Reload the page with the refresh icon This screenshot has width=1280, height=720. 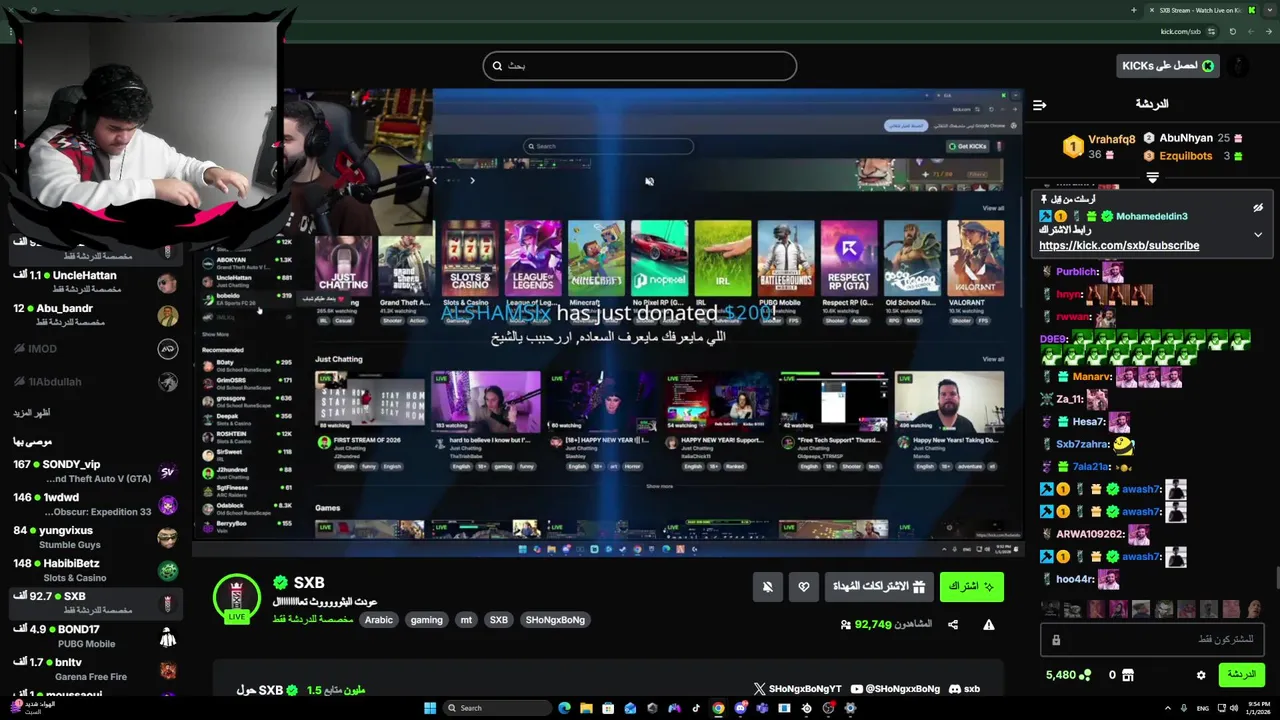pos(1233,31)
